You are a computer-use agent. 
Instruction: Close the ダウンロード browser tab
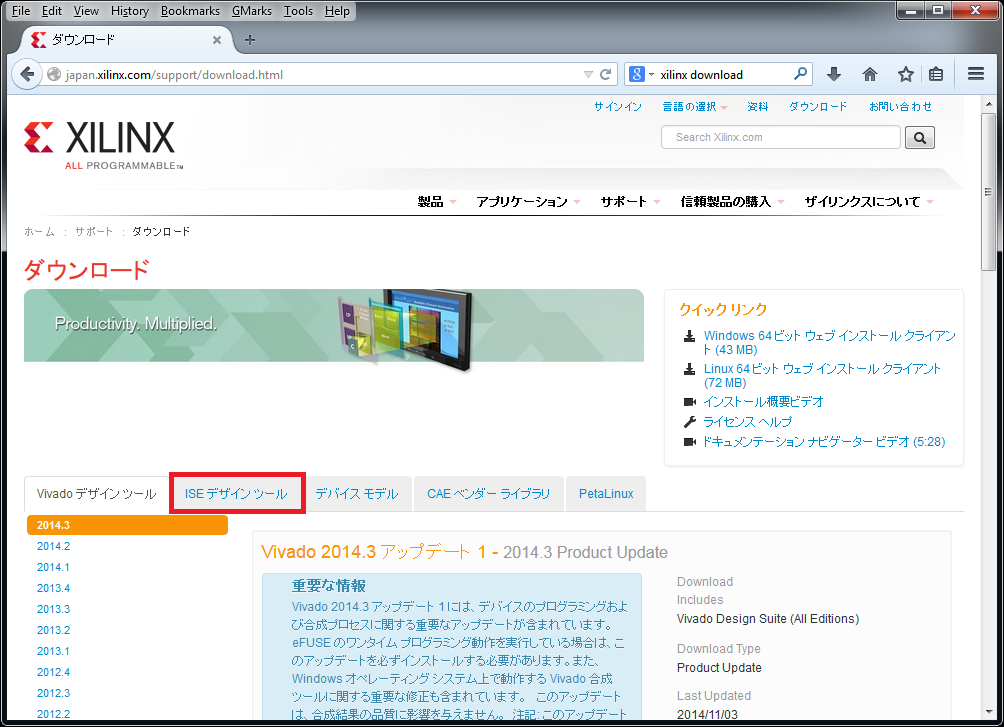(217, 40)
